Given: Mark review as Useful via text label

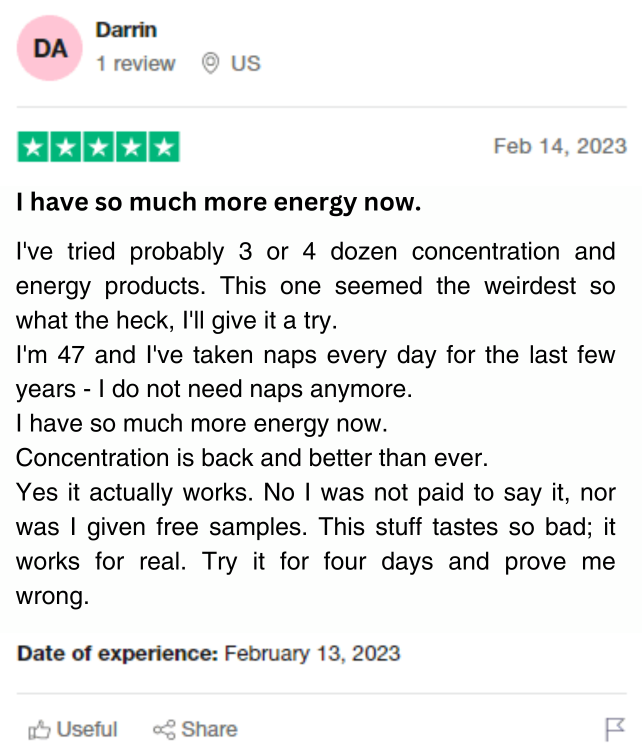Looking at the screenshot, I should (87, 729).
